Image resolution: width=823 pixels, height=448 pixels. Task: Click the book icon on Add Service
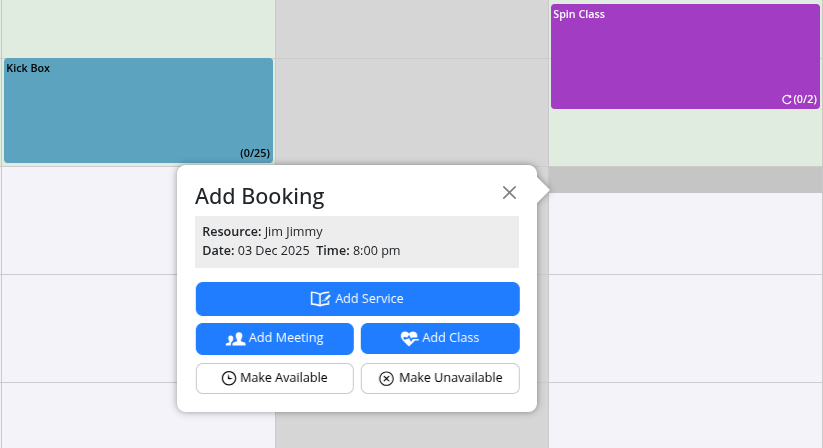(x=319, y=298)
